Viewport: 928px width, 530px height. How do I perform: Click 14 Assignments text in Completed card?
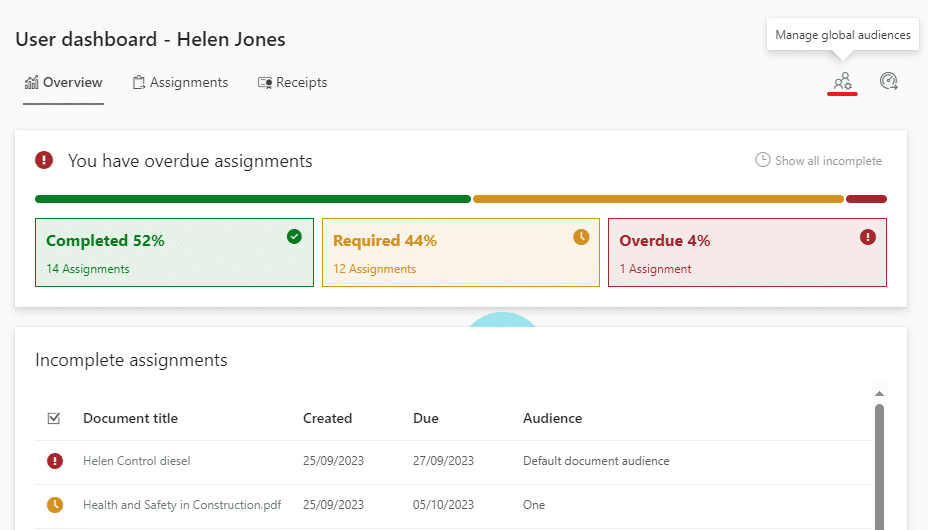pos(88,269)
